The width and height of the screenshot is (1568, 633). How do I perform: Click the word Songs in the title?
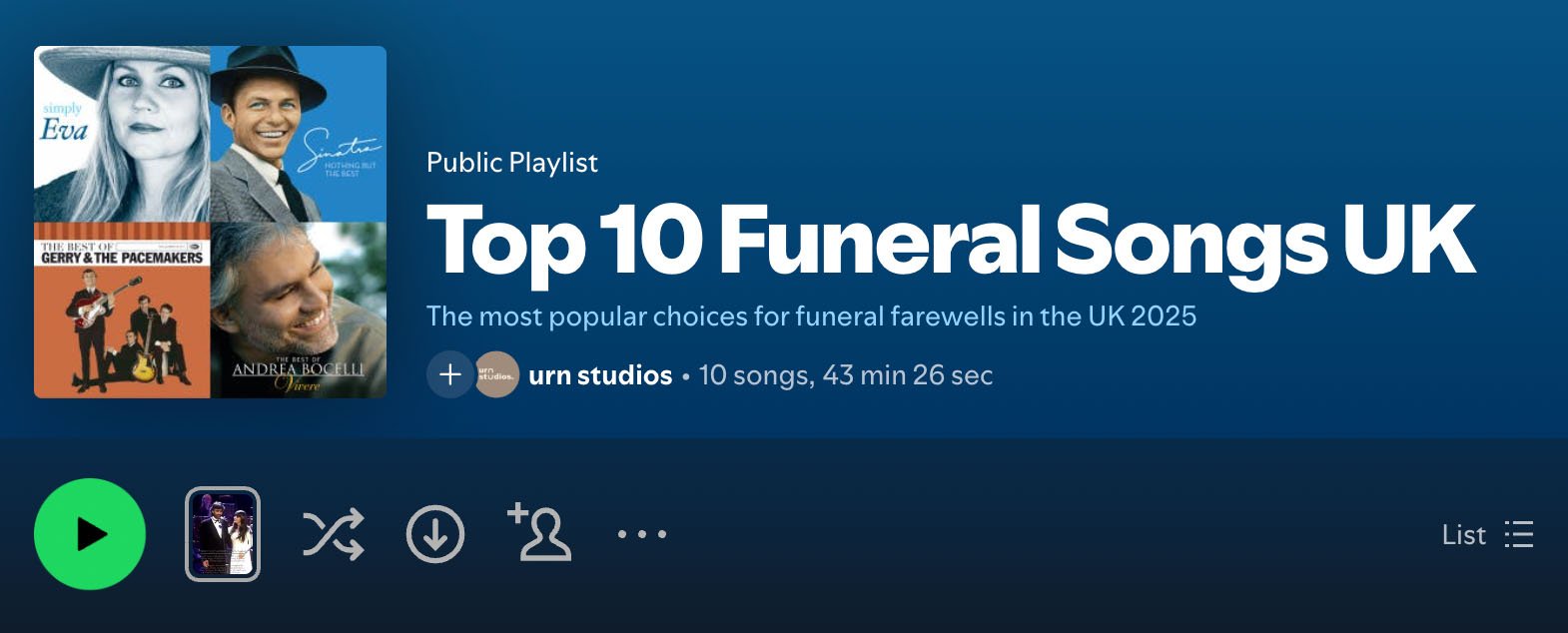[1190, 240]
